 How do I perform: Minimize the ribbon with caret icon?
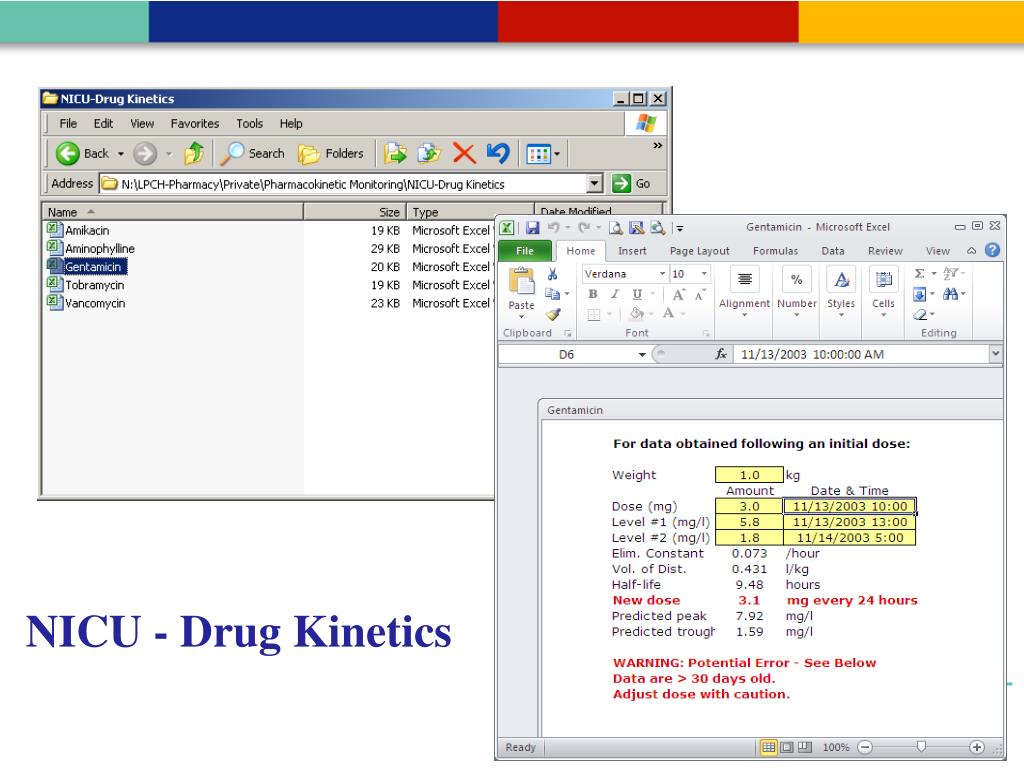(x=972, y=251)
